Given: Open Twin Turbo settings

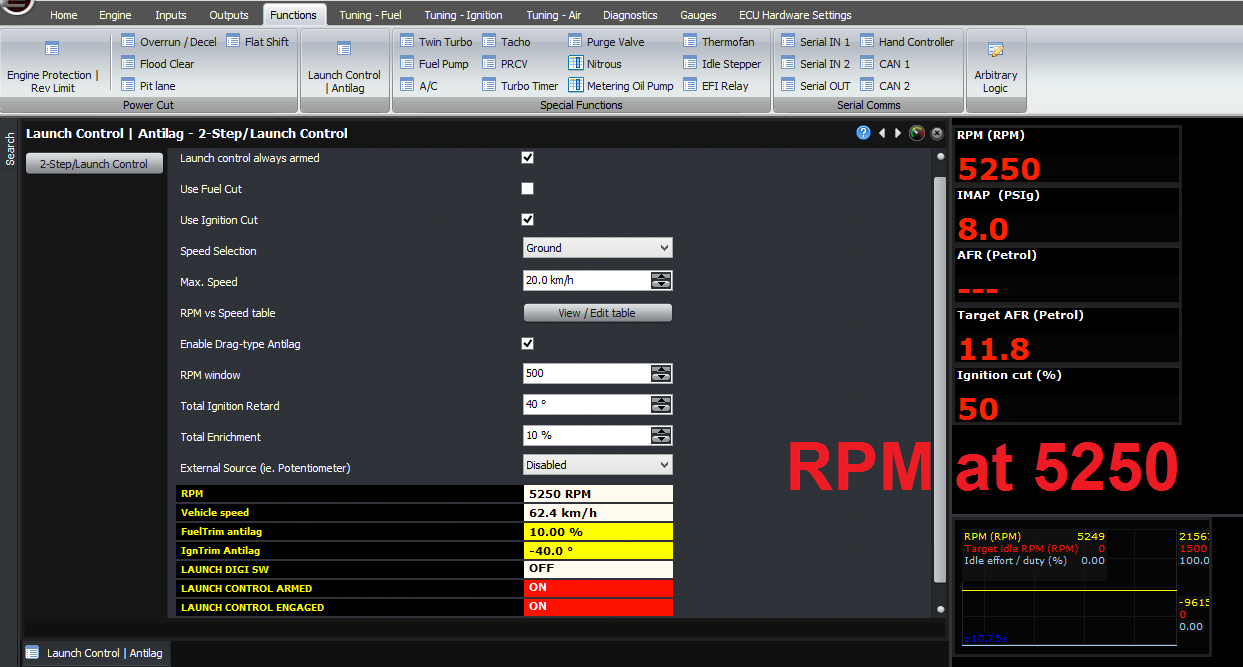Looking at the screenshot, I should coord(436,42).
